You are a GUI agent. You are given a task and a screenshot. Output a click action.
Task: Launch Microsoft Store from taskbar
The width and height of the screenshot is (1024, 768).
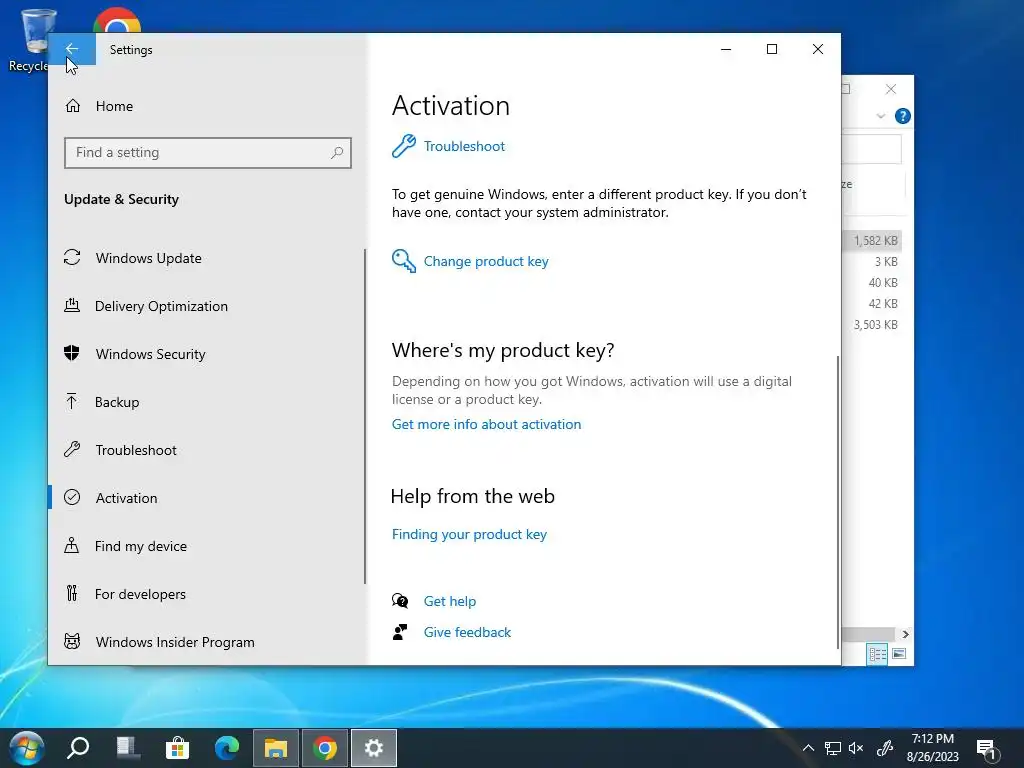pos(177,748)
